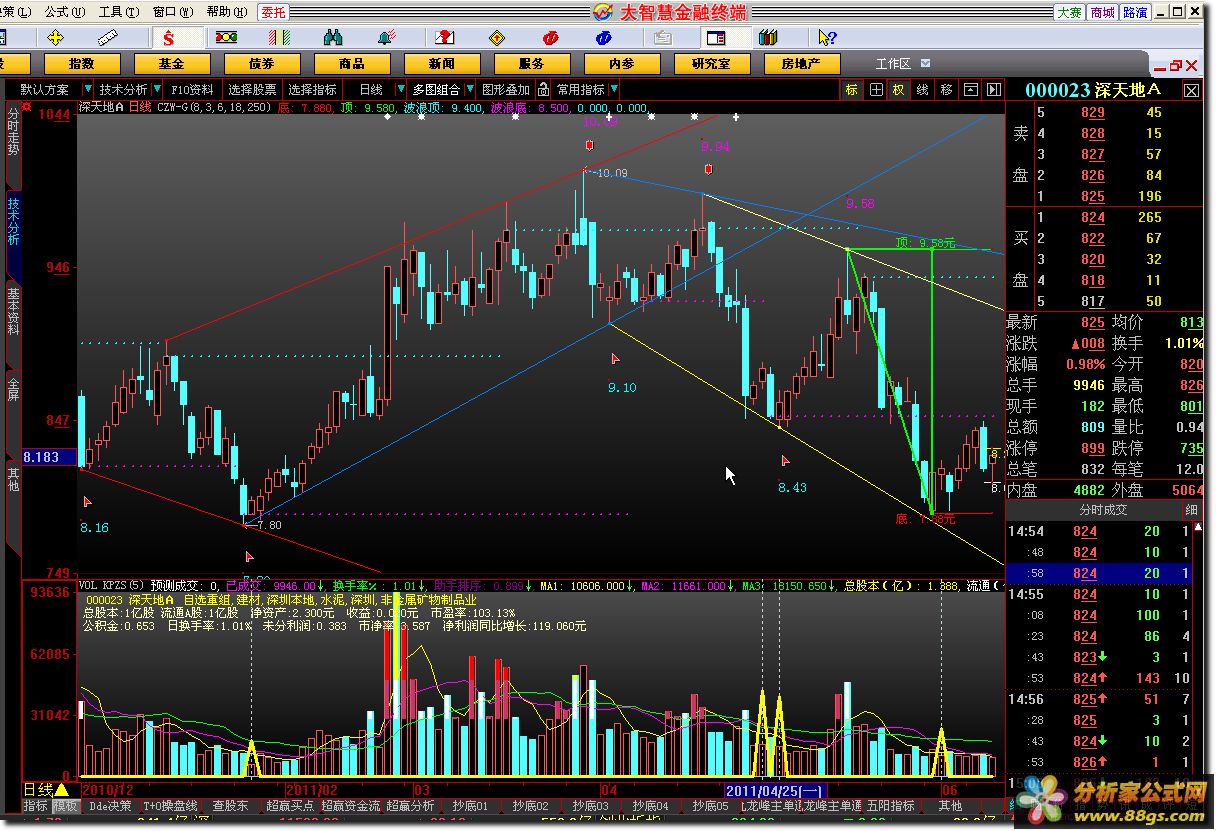1216x831 pixels.
Task: Click the 标 chart tool button
Action: 852,90
